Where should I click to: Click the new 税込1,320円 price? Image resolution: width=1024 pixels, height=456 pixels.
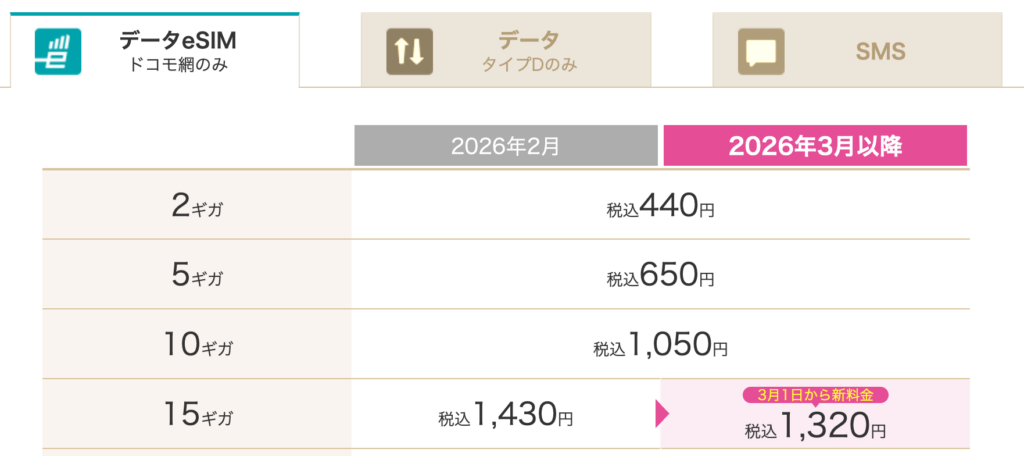[x=815, y=429]
